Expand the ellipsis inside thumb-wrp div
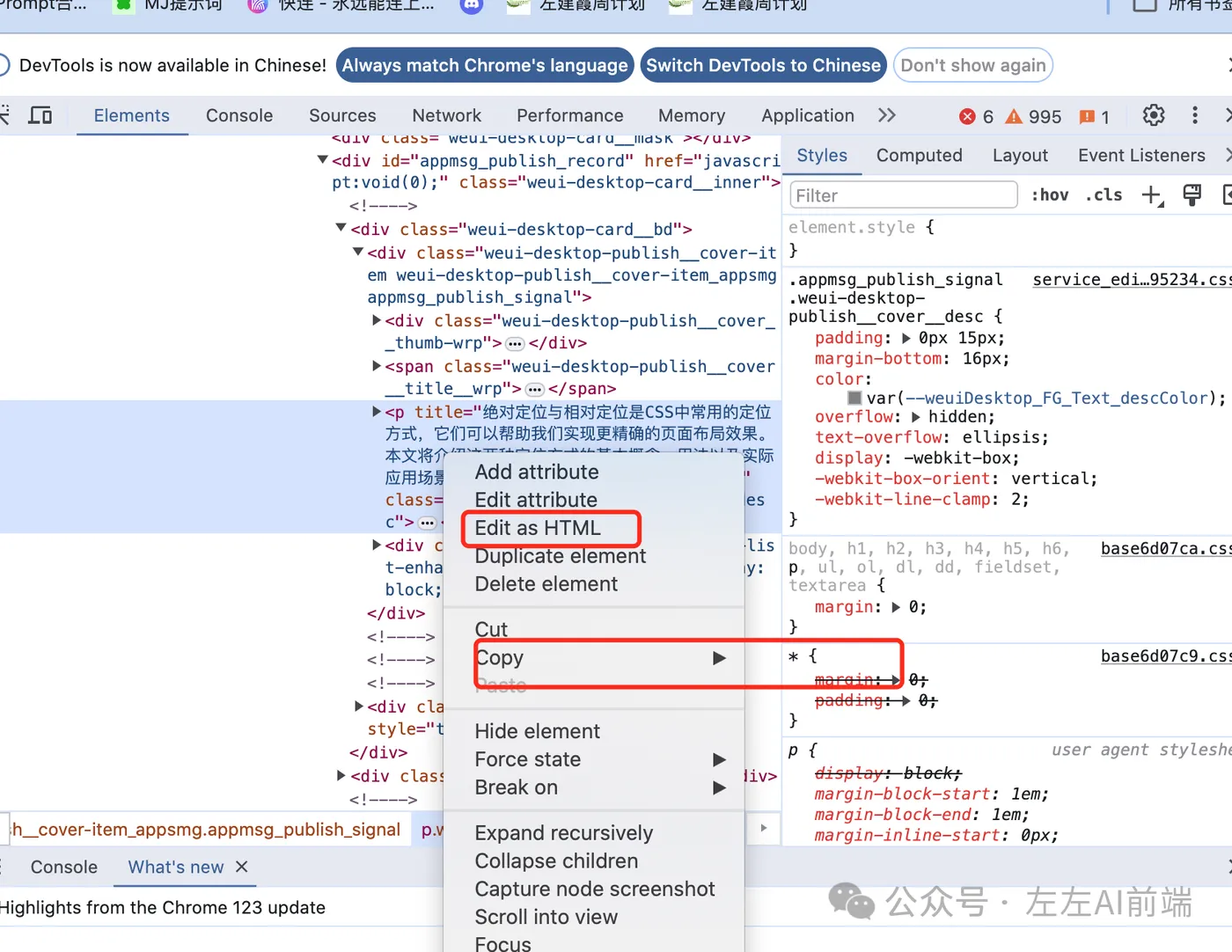Viewport: 1232px width, 952px height. (x=515, y=343)
